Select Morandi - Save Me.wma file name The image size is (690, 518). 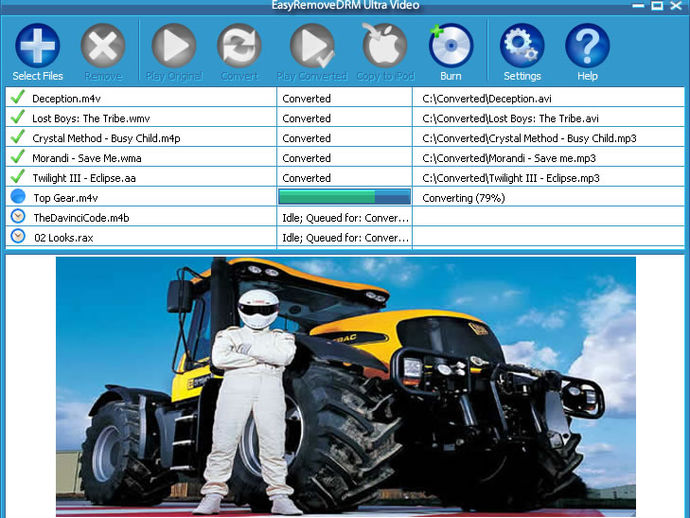click(x=87, y=158)
